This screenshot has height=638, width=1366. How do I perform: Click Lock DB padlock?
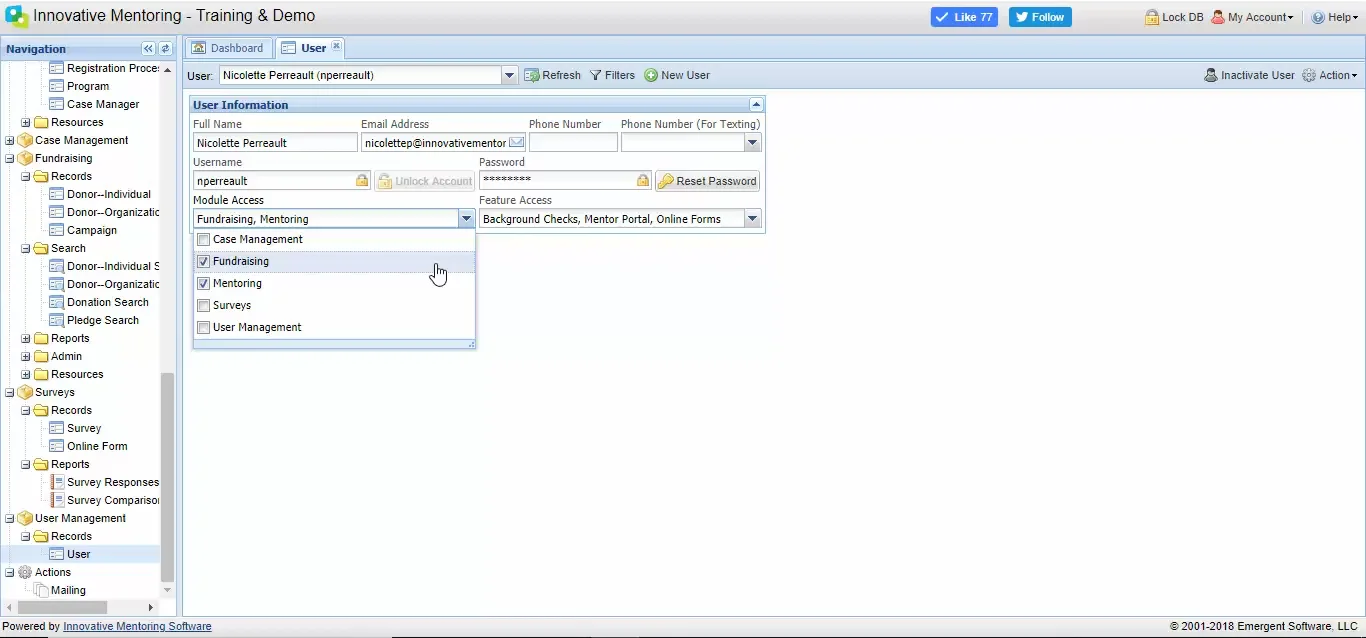click(x=1174, y=17)
